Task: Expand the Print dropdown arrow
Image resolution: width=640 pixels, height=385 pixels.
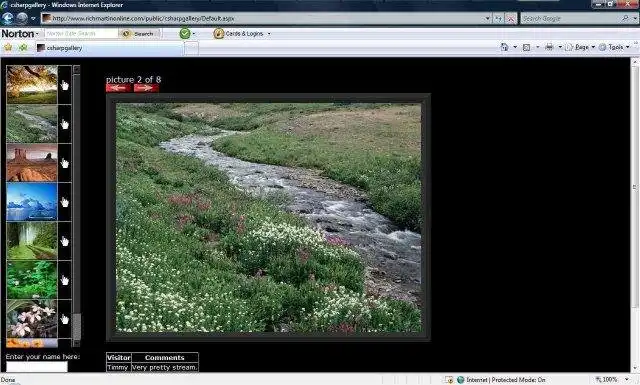Action: tap(560, 47)
